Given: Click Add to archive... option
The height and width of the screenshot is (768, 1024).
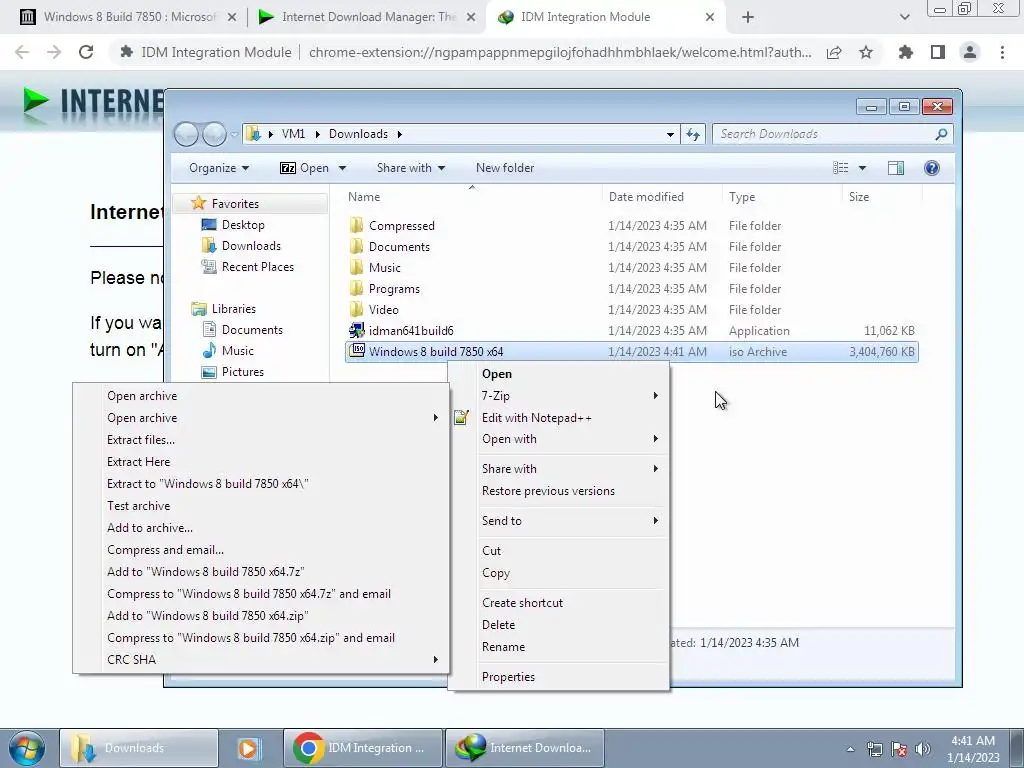Looking at the screenshot, I should pyautogui.click(x=261, y=528).
